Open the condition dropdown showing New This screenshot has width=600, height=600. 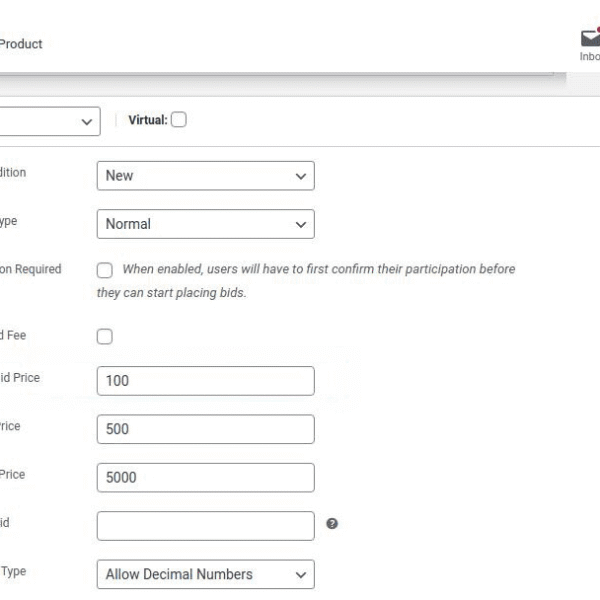(205, 176)
